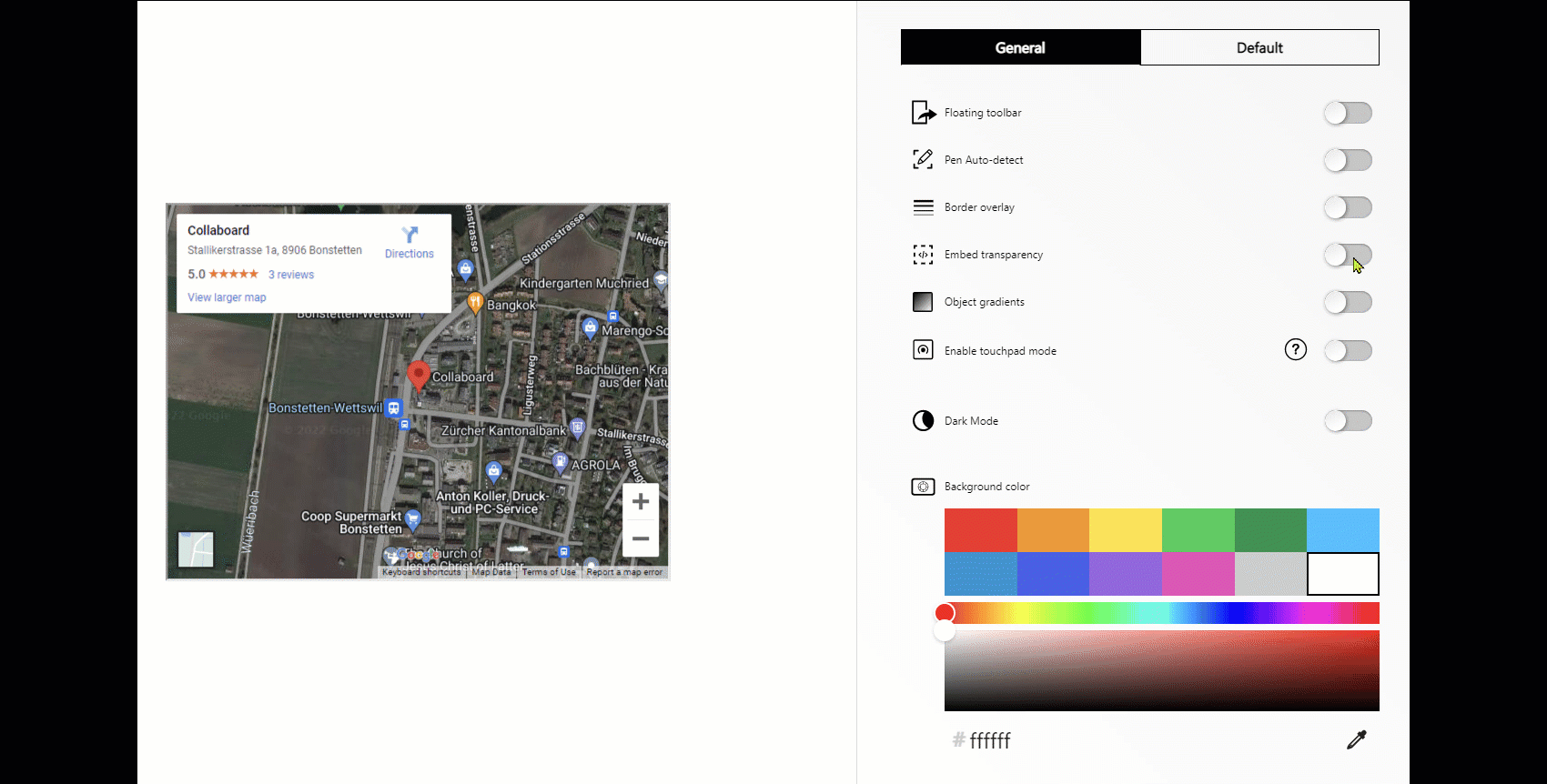Select the General tab
This screenshot has height=784, width=1547.
(1020, 48)
